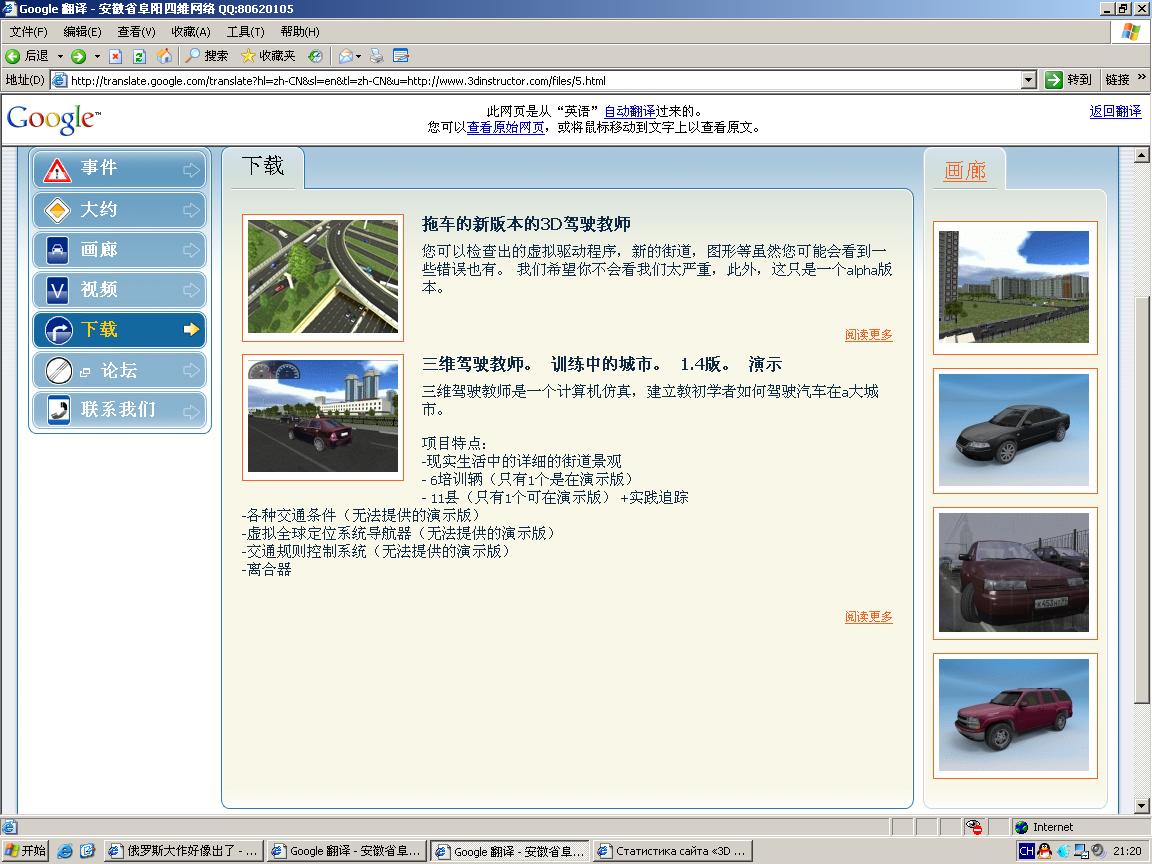Stop page loading with the red X icon
This screenshot has width=1152, height=864.
click(x=116, y=56)
